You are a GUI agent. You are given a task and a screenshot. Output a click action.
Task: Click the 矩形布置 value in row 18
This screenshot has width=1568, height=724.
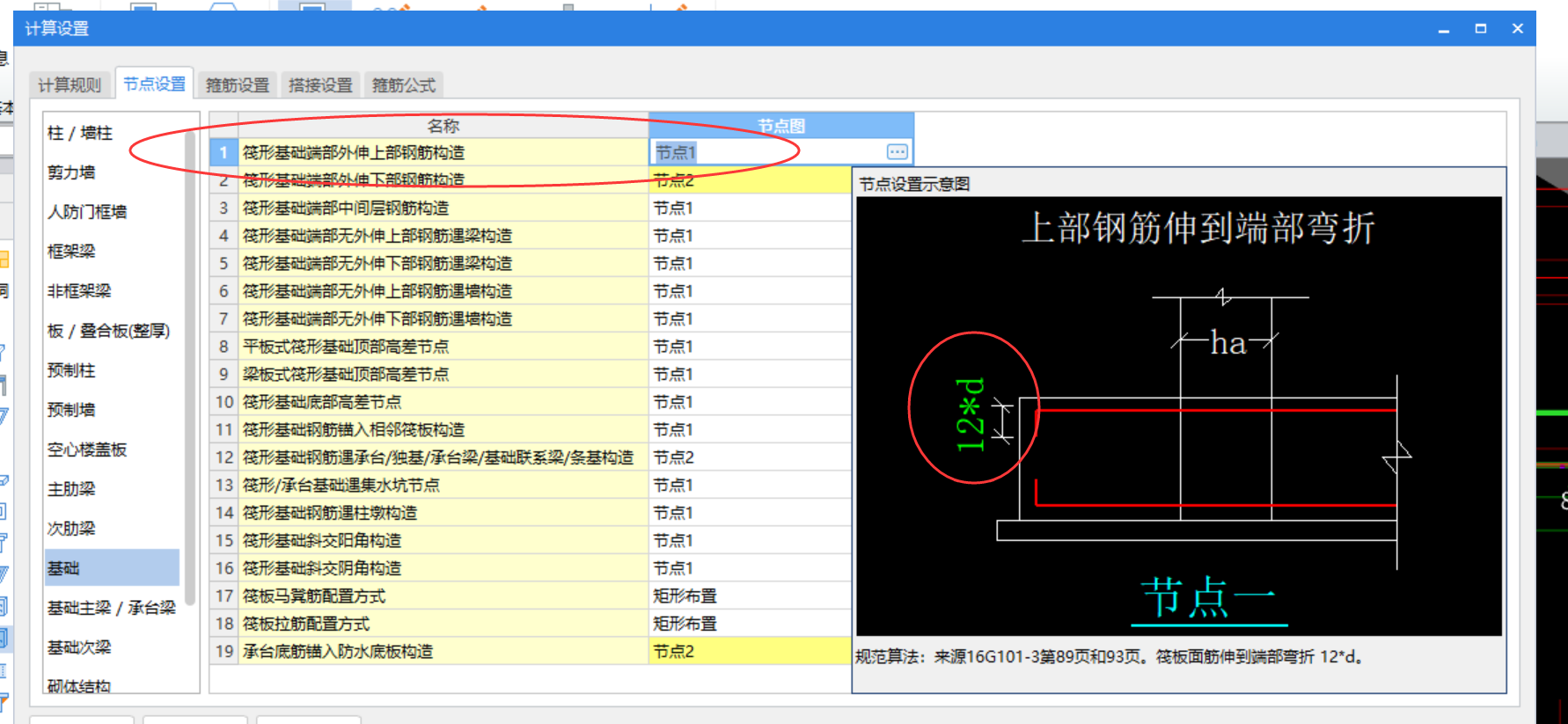click(x=750, y=624)
